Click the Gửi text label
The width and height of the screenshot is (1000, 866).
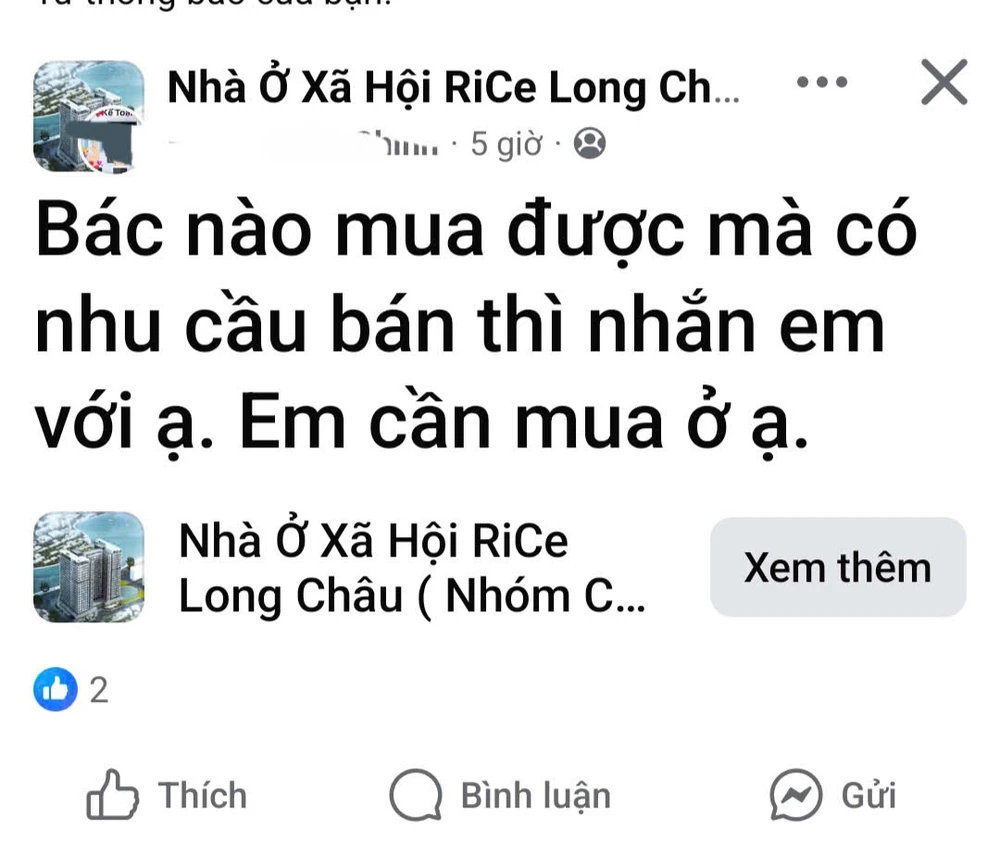pyautogui.click(x=866, y=795)
